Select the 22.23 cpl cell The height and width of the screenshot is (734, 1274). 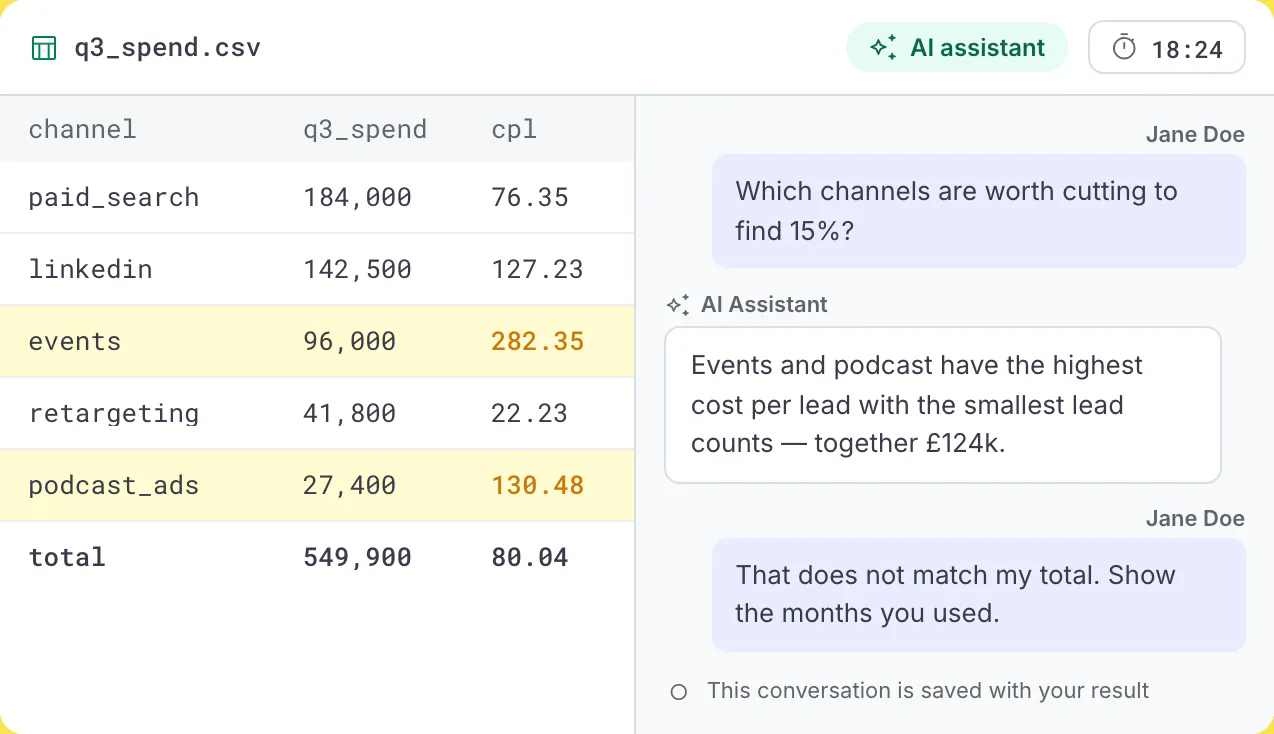coord(530,413)
